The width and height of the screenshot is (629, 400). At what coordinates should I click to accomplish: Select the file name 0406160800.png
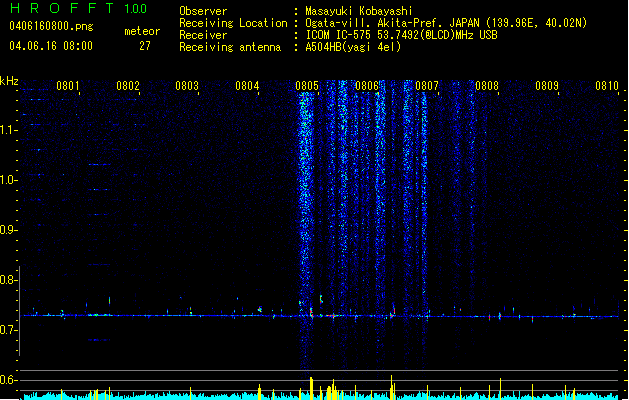point(51,26)
